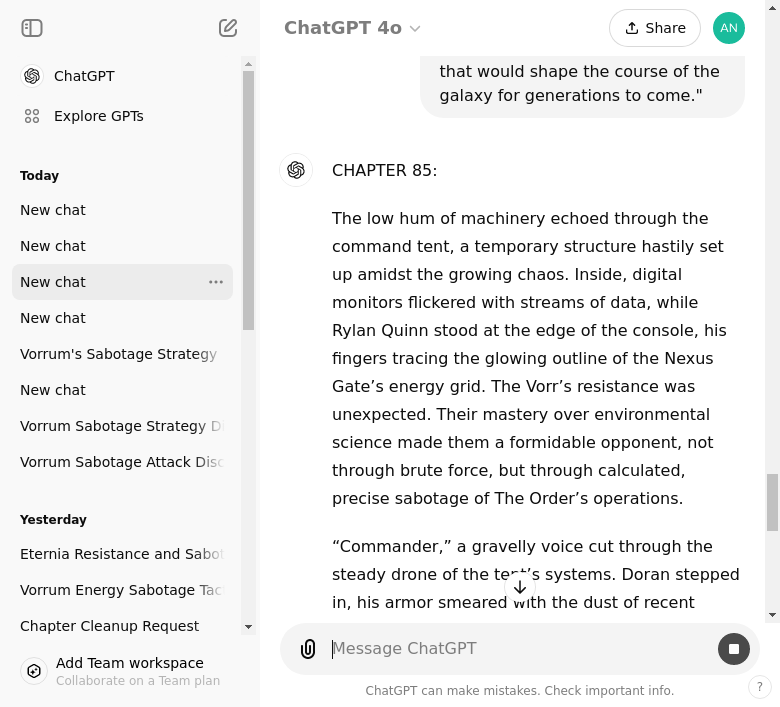Expand the ChatGPT 4o model dropdown
Viewport: 780px width, 707px height.
(352, 28)
